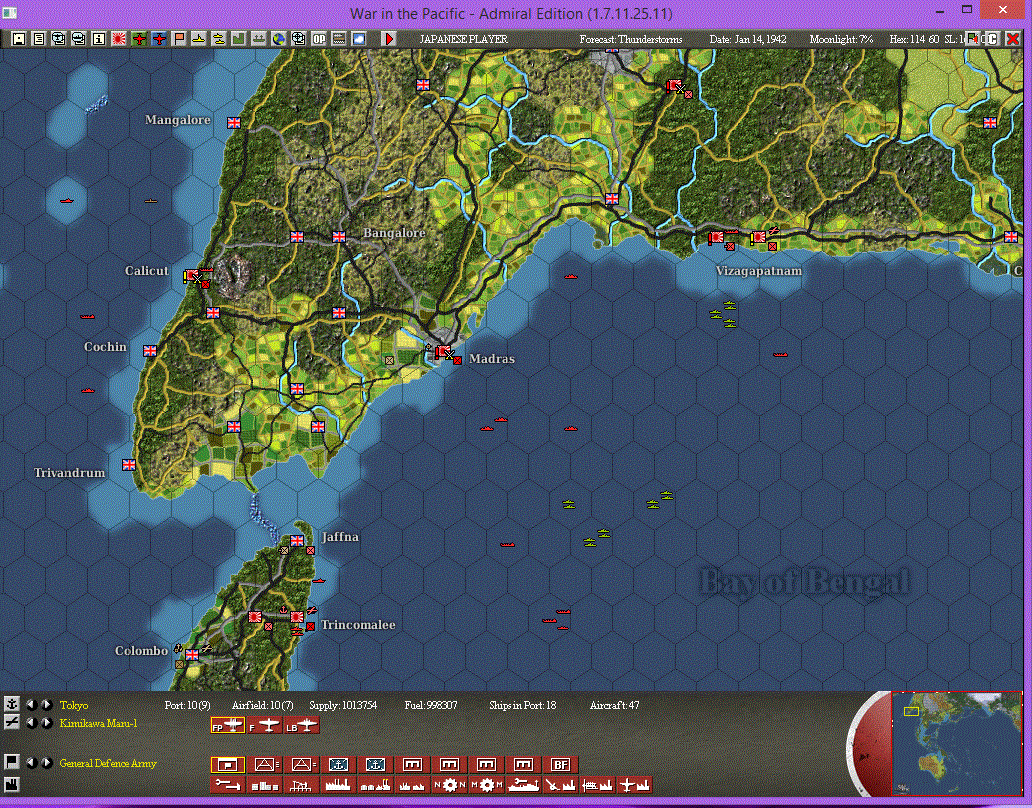This screenshot has width=1032, height=808.
Task: Click the green factory toolbar icon
Action: point(238,39)
